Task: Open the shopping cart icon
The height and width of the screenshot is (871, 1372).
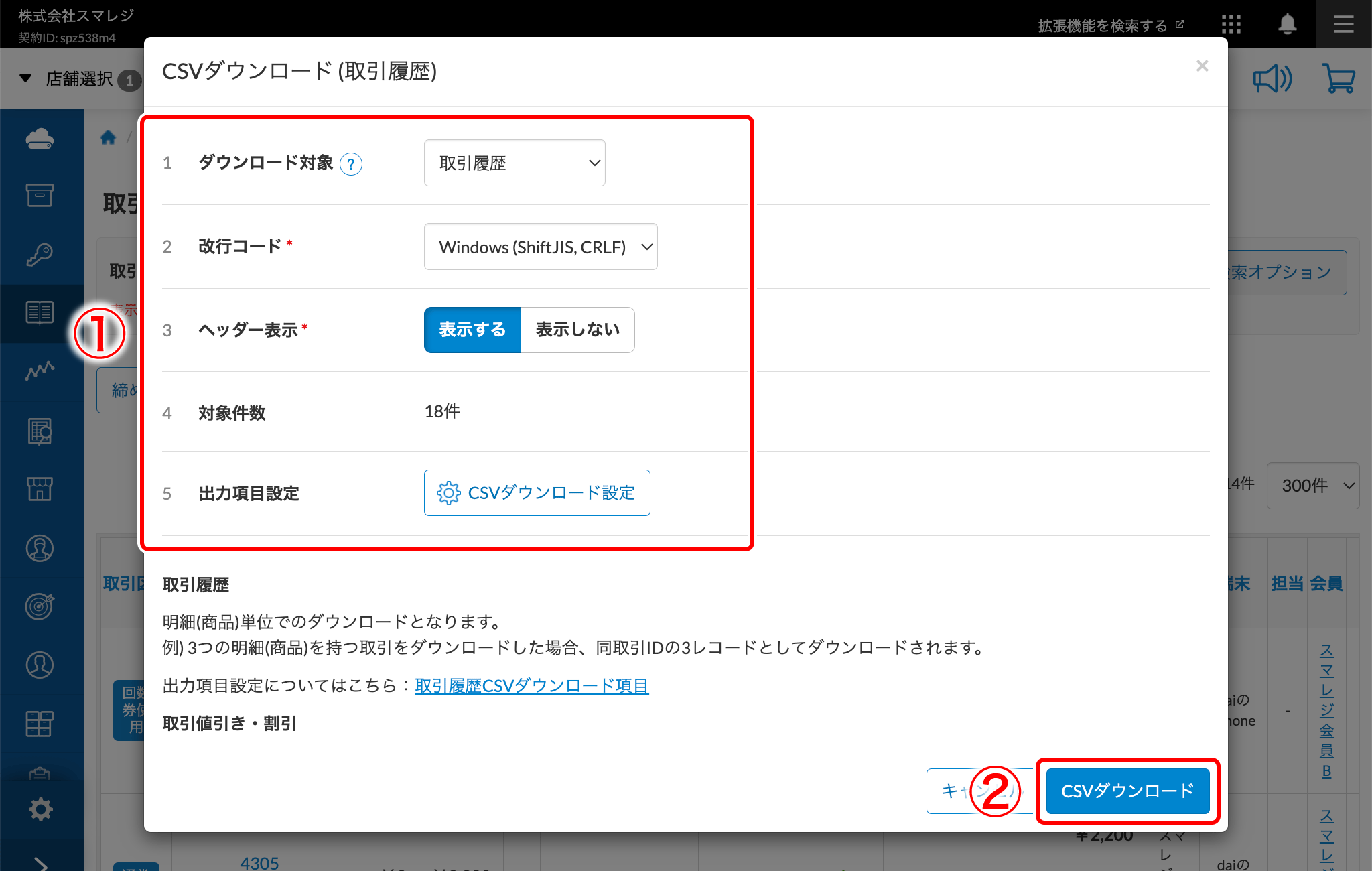Action: click(1339, 78)
